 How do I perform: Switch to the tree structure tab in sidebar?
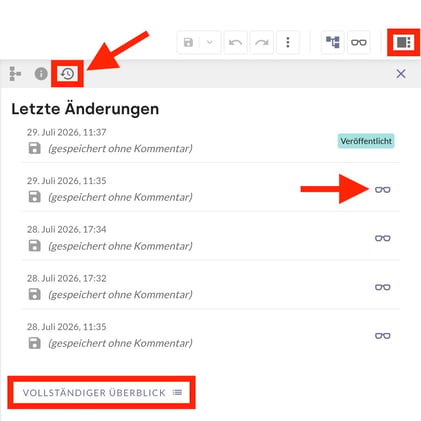[15, 74]
